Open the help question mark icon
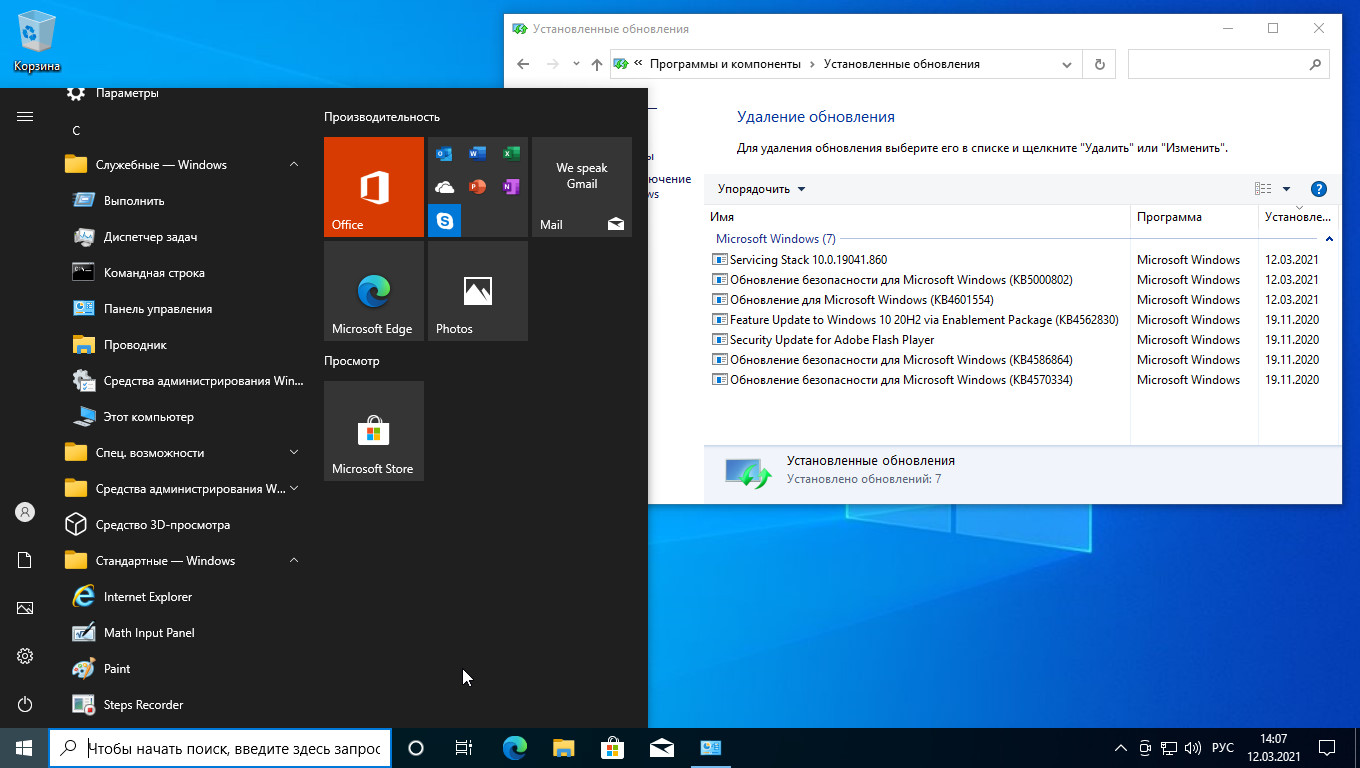The height and width of the screenshot is (768, 1360). click(1318, 189)
